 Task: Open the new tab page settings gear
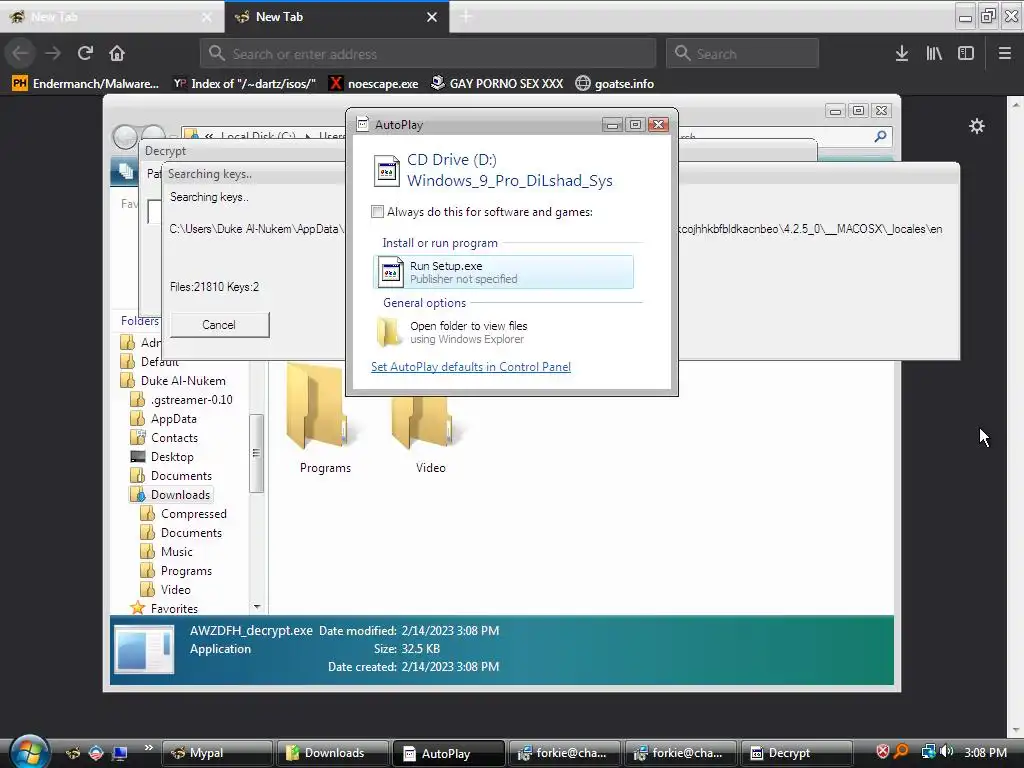click(x=976, y=126)
